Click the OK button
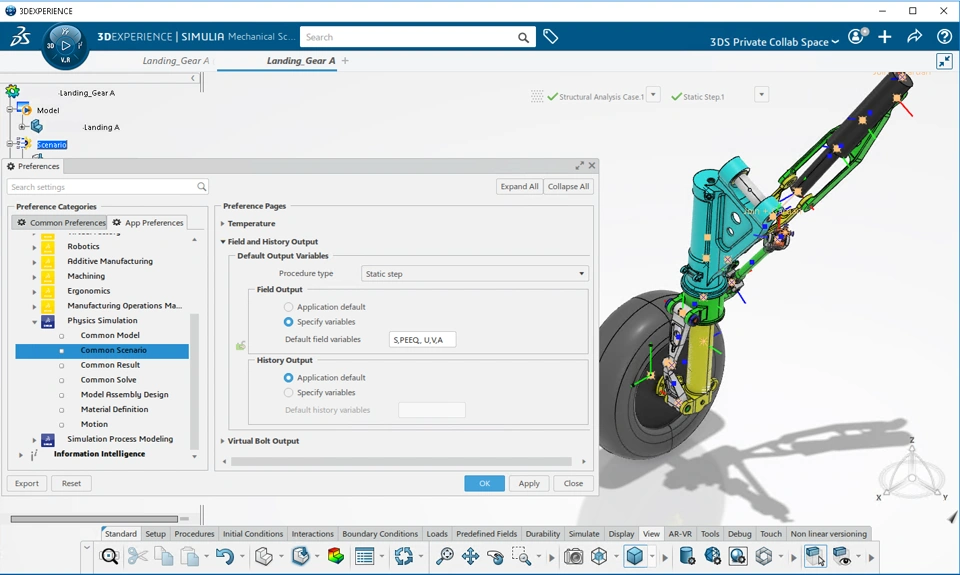Image resolution: width=960 pixels, height=575 pixels. [484, 483]
